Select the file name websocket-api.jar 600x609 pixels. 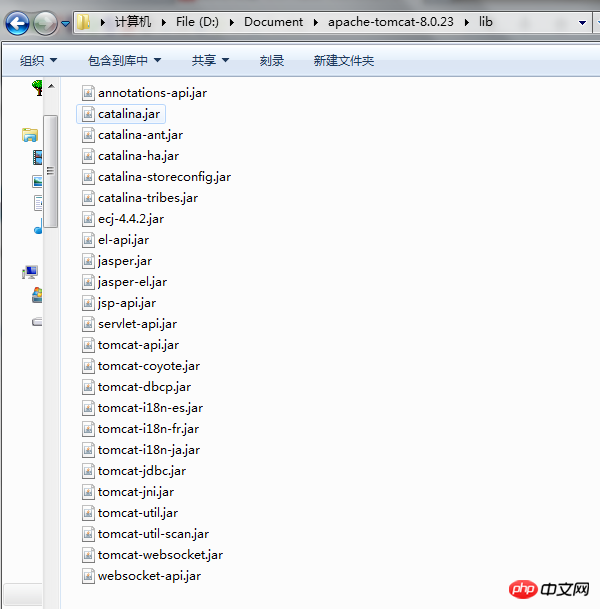[150, 576]
